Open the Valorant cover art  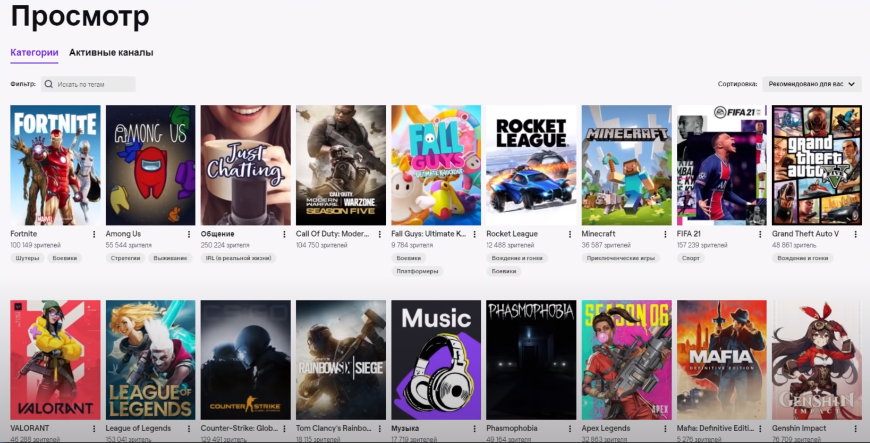tap(55, 360)
